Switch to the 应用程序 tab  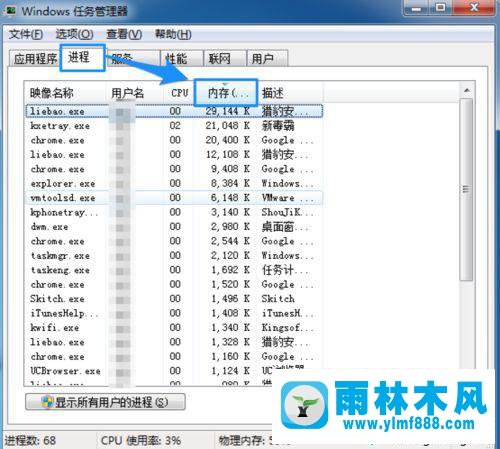tap(35, 59)
